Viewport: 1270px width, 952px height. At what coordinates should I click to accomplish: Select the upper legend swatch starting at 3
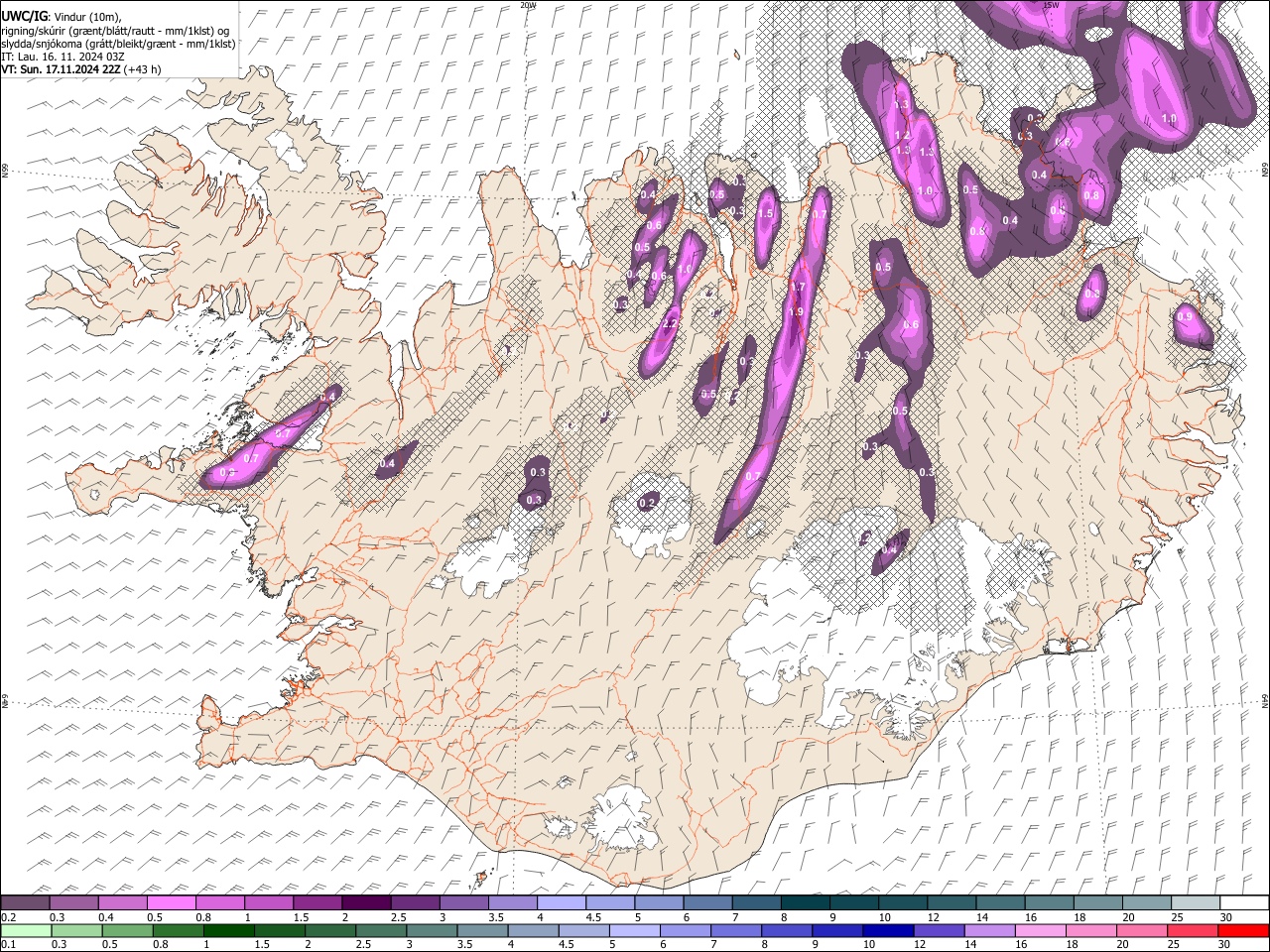coord(463,902)
